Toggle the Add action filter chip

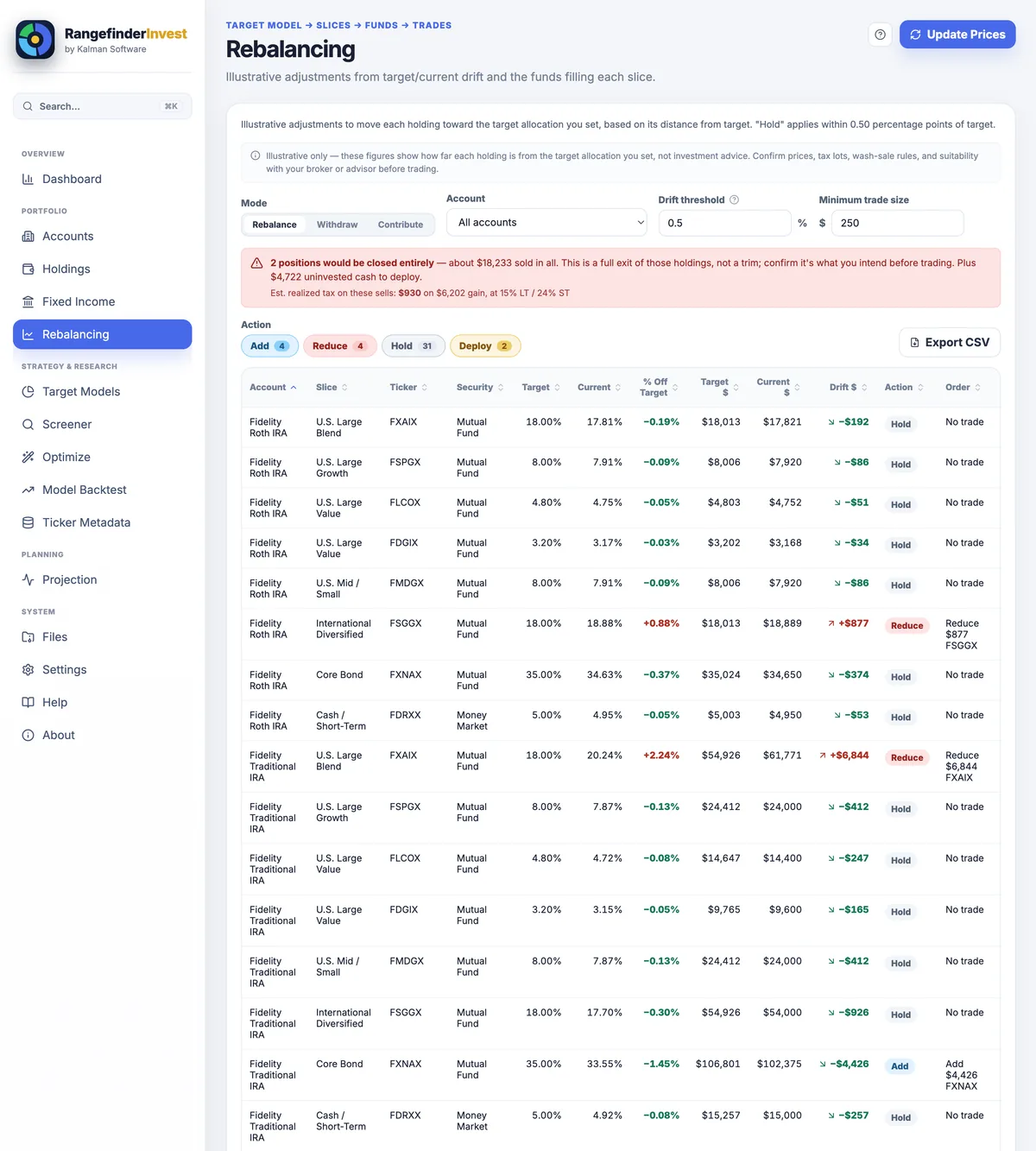tap(270, 346)
